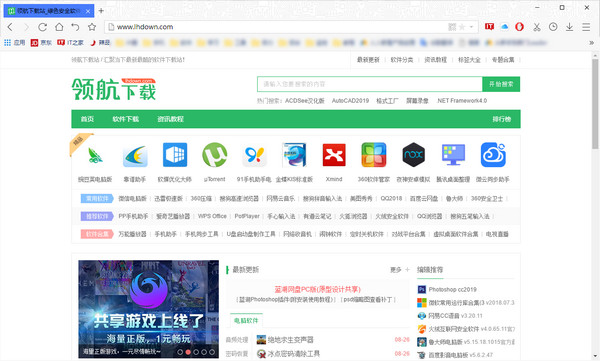Bookmark page with toolbar star icon

click(x=92, y=27)
